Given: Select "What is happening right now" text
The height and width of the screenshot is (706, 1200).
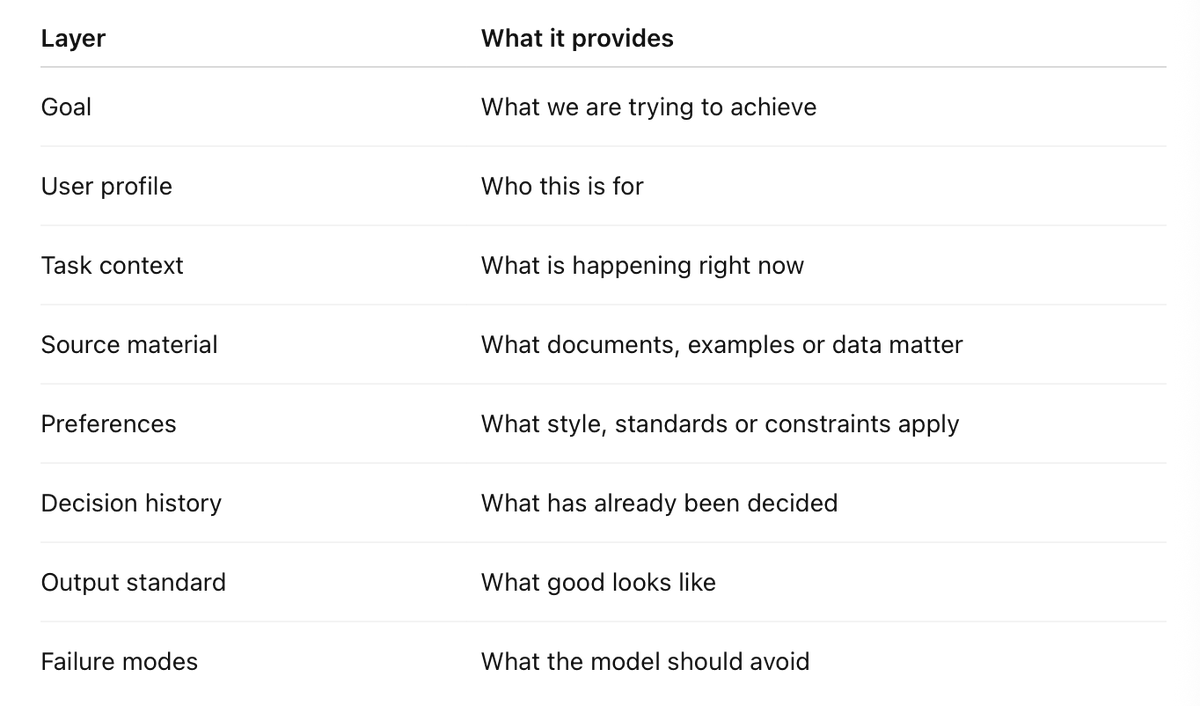Looking at the screenshot, I should coord(642,266).
